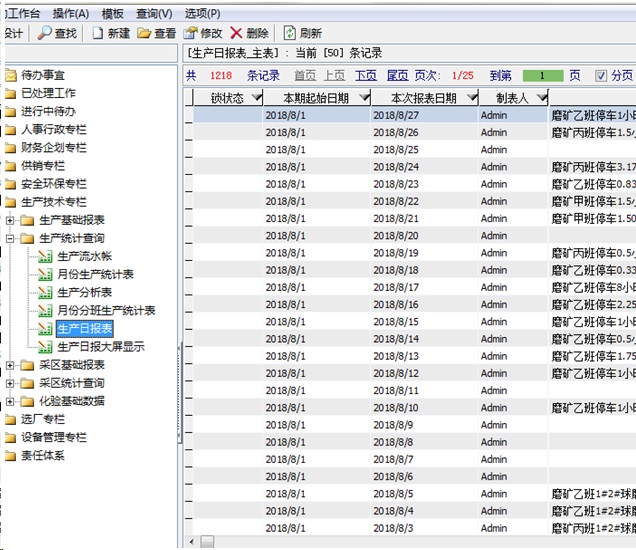The height and width of the screenshot is (550, 636).
Task: Click the 新建 new record icon
Action: coord(99,33)
